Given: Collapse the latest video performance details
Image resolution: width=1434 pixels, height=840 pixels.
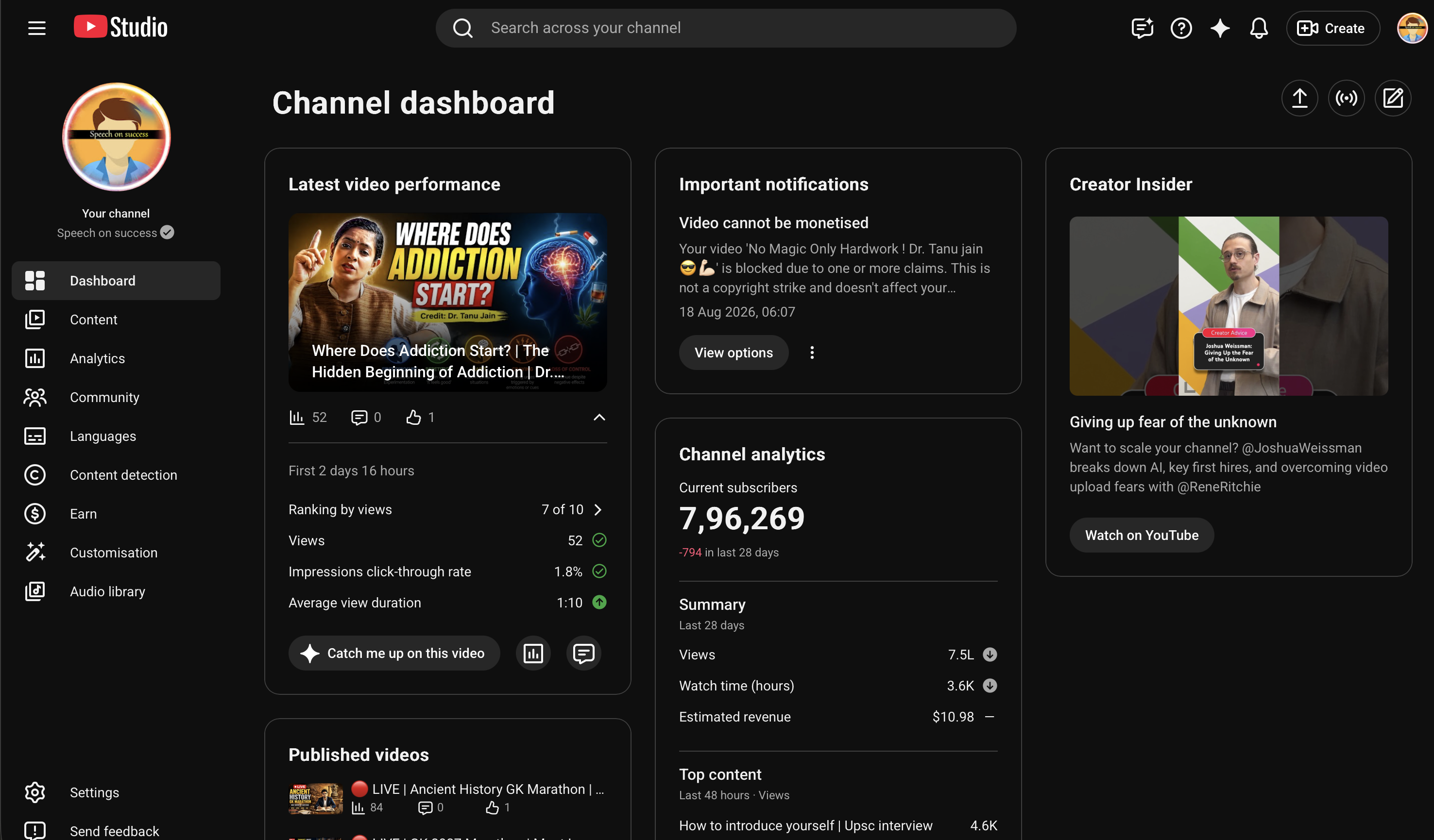Looking at the screenshot, I should [x=599, y=418].
